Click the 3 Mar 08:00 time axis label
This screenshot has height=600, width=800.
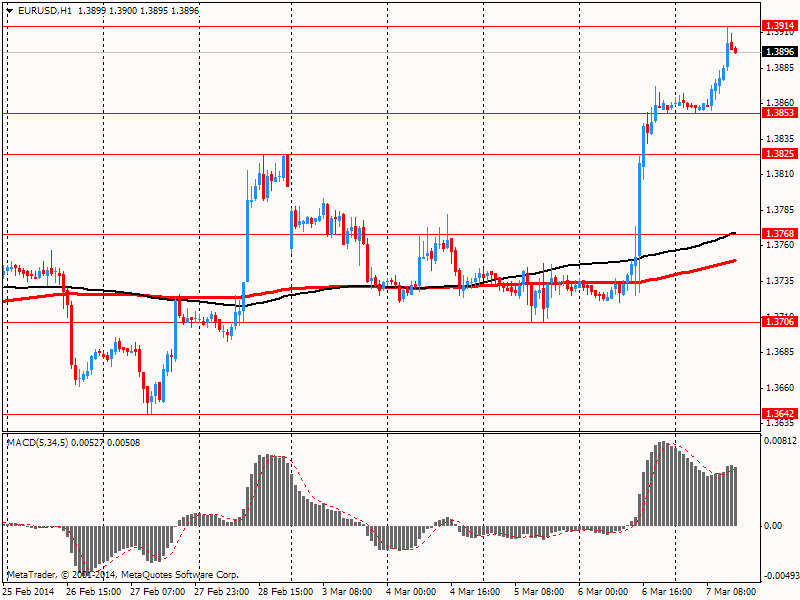[347, 592]
